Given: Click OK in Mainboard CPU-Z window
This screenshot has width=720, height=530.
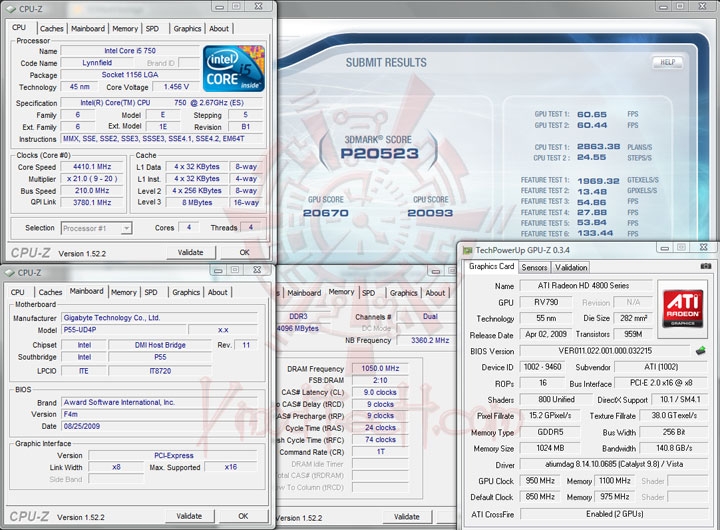Looking at the screenshot, I should click(243, 516).
